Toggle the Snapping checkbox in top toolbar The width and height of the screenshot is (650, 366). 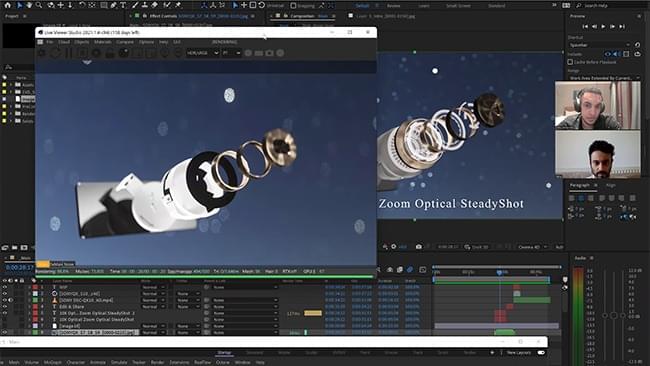(x=293, y=5)
